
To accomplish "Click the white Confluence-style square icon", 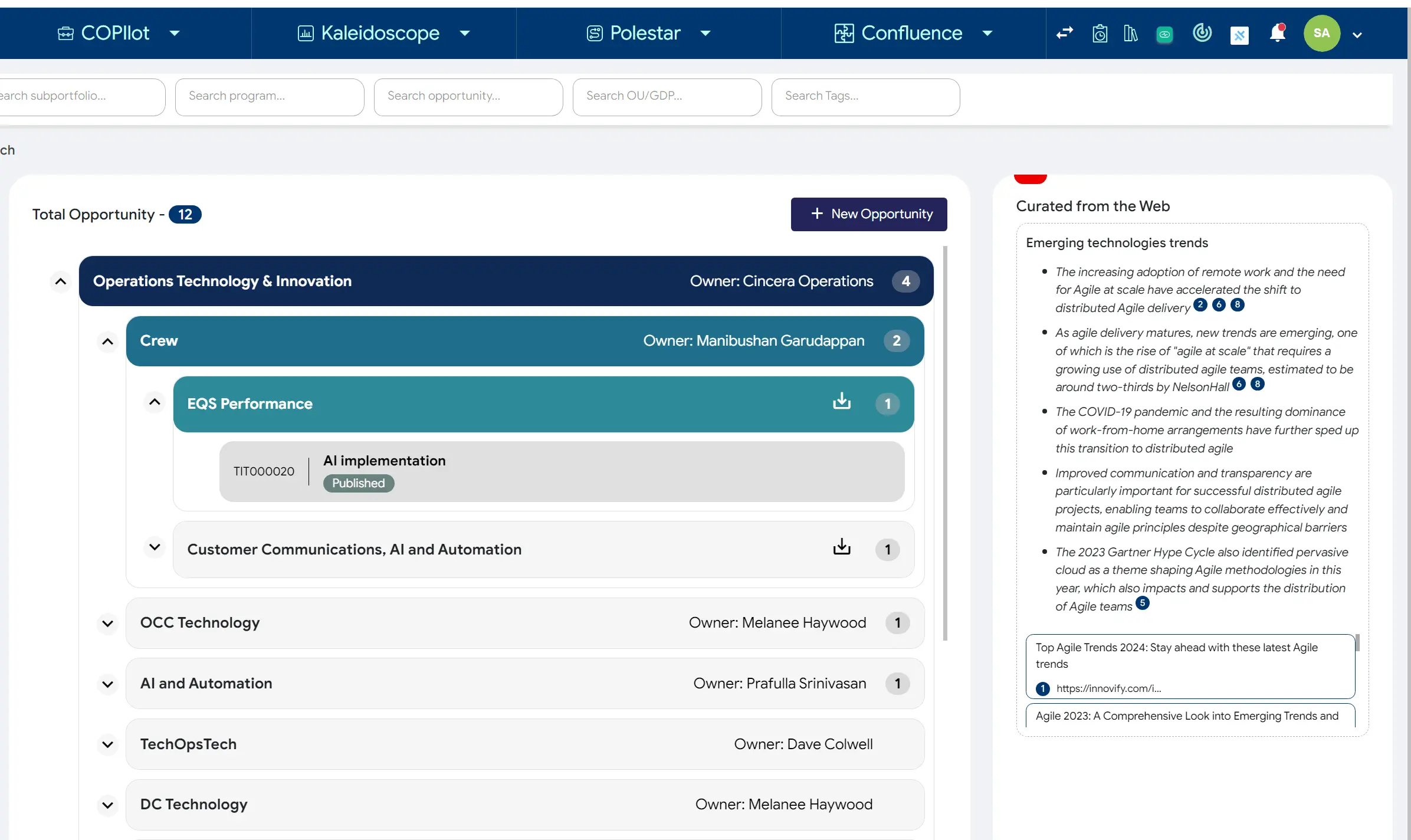I will point(1239,35).
